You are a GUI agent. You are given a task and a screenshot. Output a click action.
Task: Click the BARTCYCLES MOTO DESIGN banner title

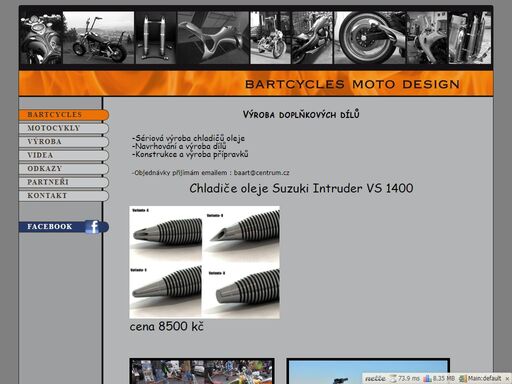tap(352, 84)
